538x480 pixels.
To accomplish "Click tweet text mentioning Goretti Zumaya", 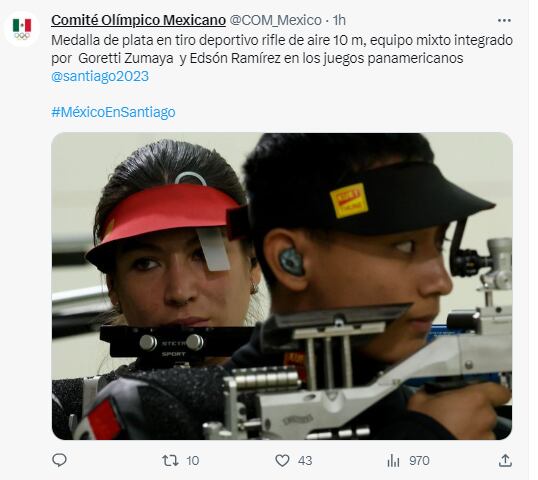I will [x=126, y=58].
